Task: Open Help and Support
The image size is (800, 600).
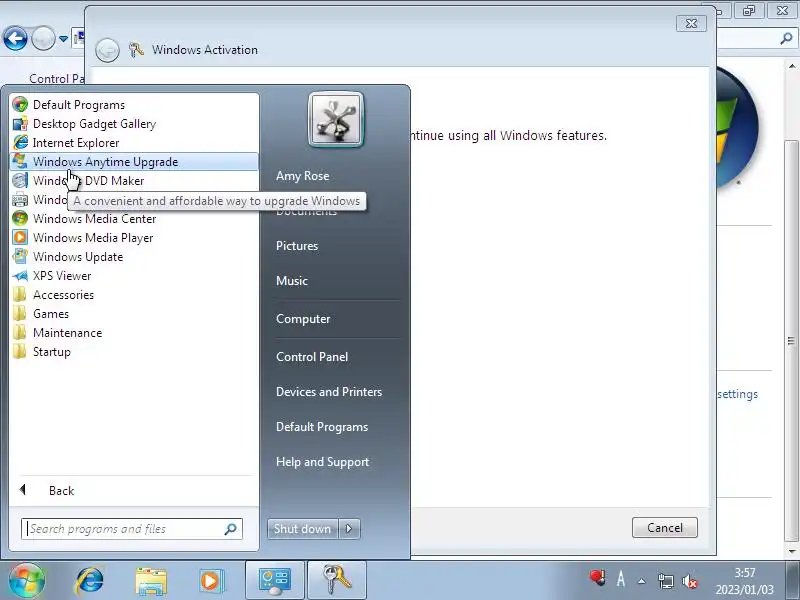Action: click(322, 462)
